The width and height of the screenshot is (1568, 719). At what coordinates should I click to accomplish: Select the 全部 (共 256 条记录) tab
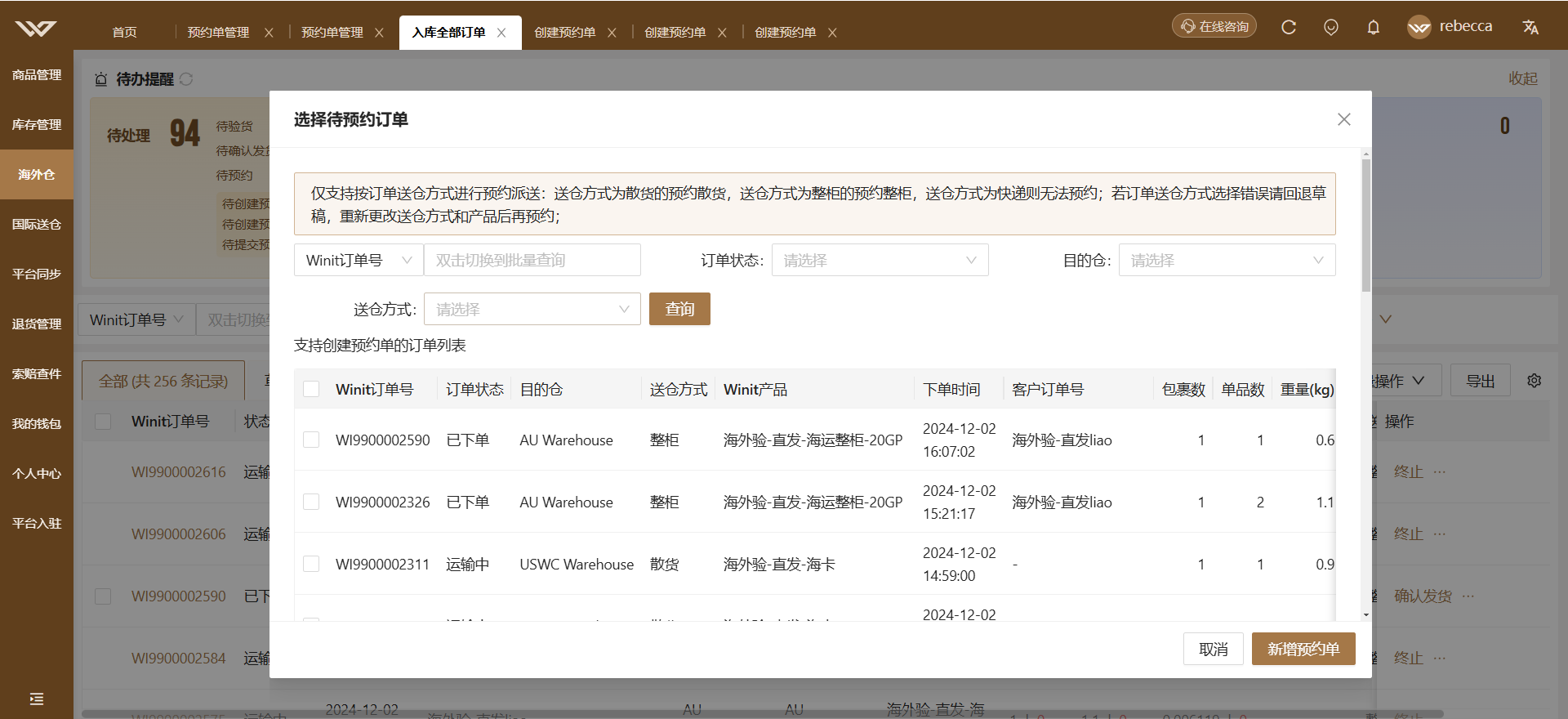163,381
